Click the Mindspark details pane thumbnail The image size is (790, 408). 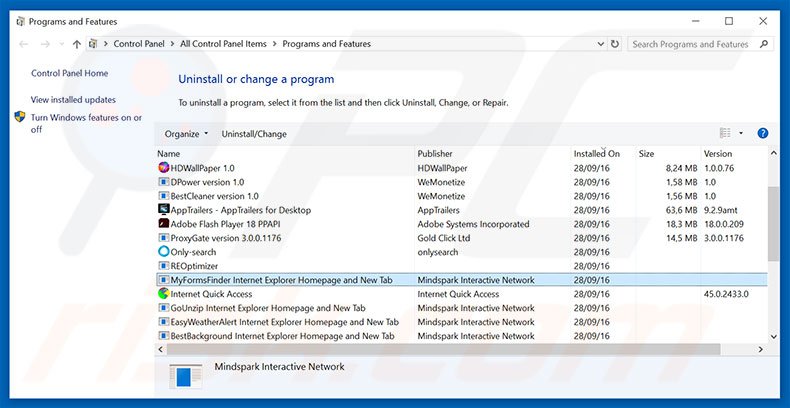click(x=185, y=376)
